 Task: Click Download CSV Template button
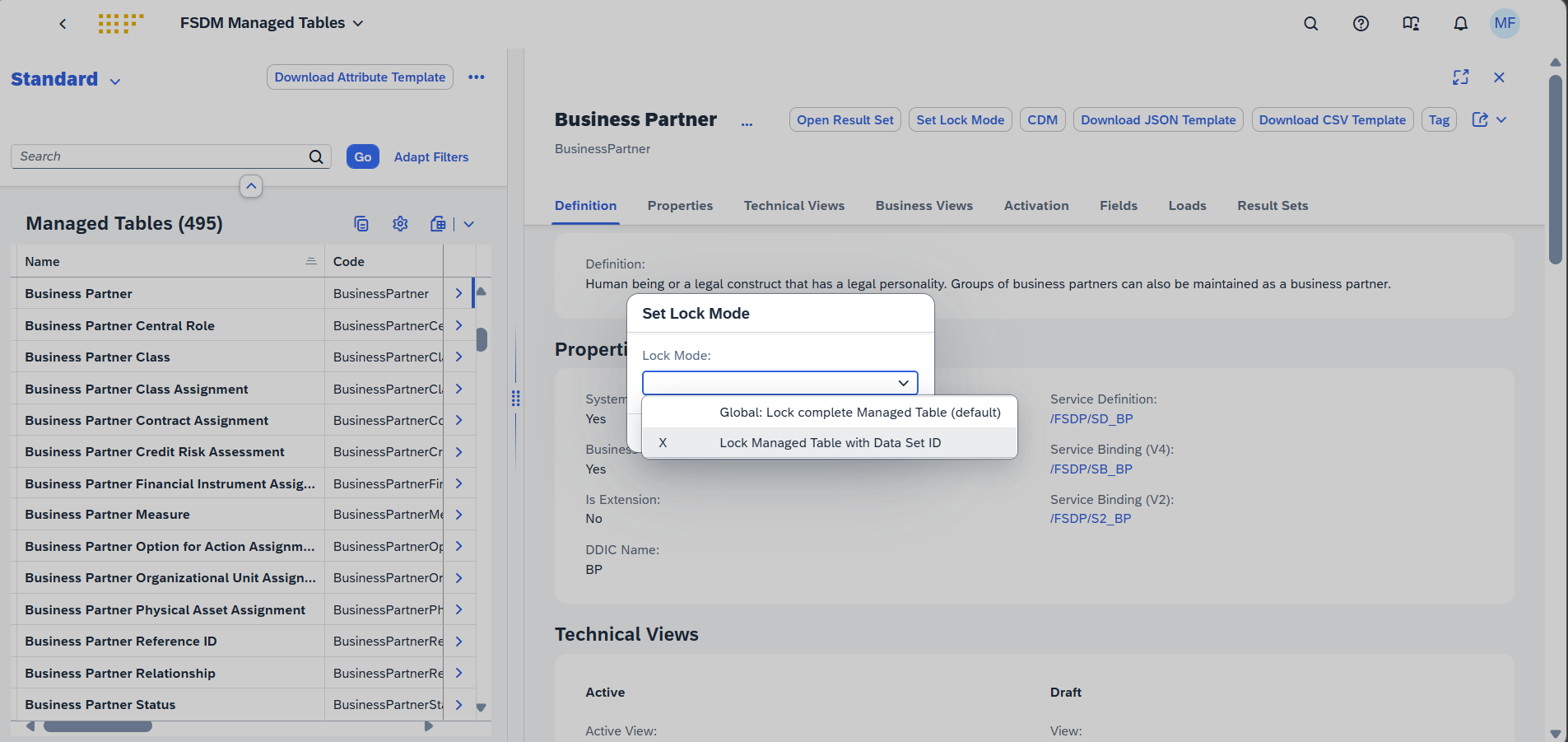point(1333,119)
